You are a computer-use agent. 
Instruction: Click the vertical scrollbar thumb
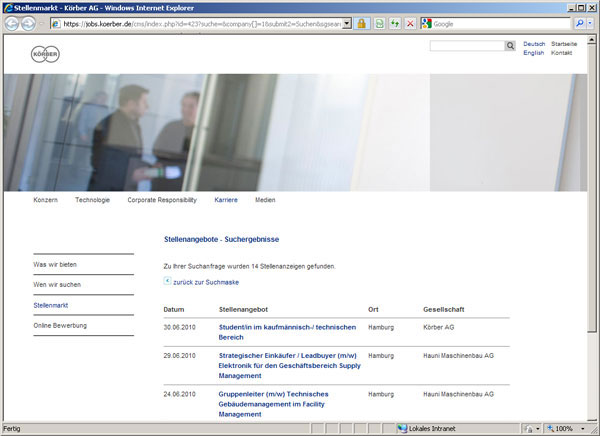pyautogui.click(x=592, y=188)
